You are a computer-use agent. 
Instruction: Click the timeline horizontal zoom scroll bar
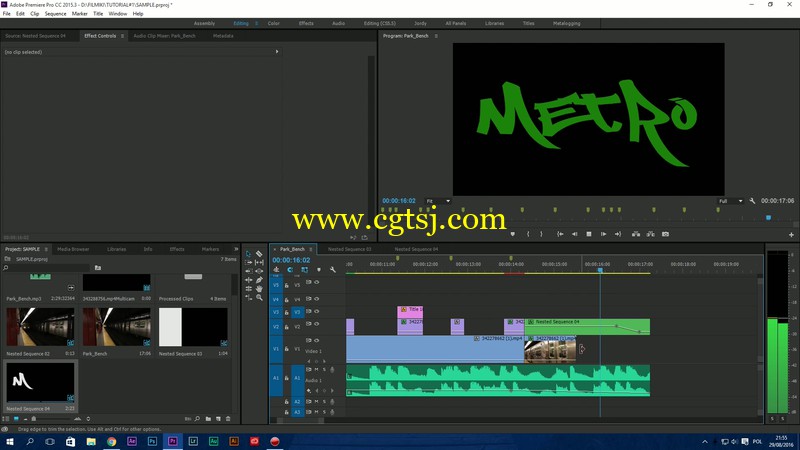coord(300,421)
